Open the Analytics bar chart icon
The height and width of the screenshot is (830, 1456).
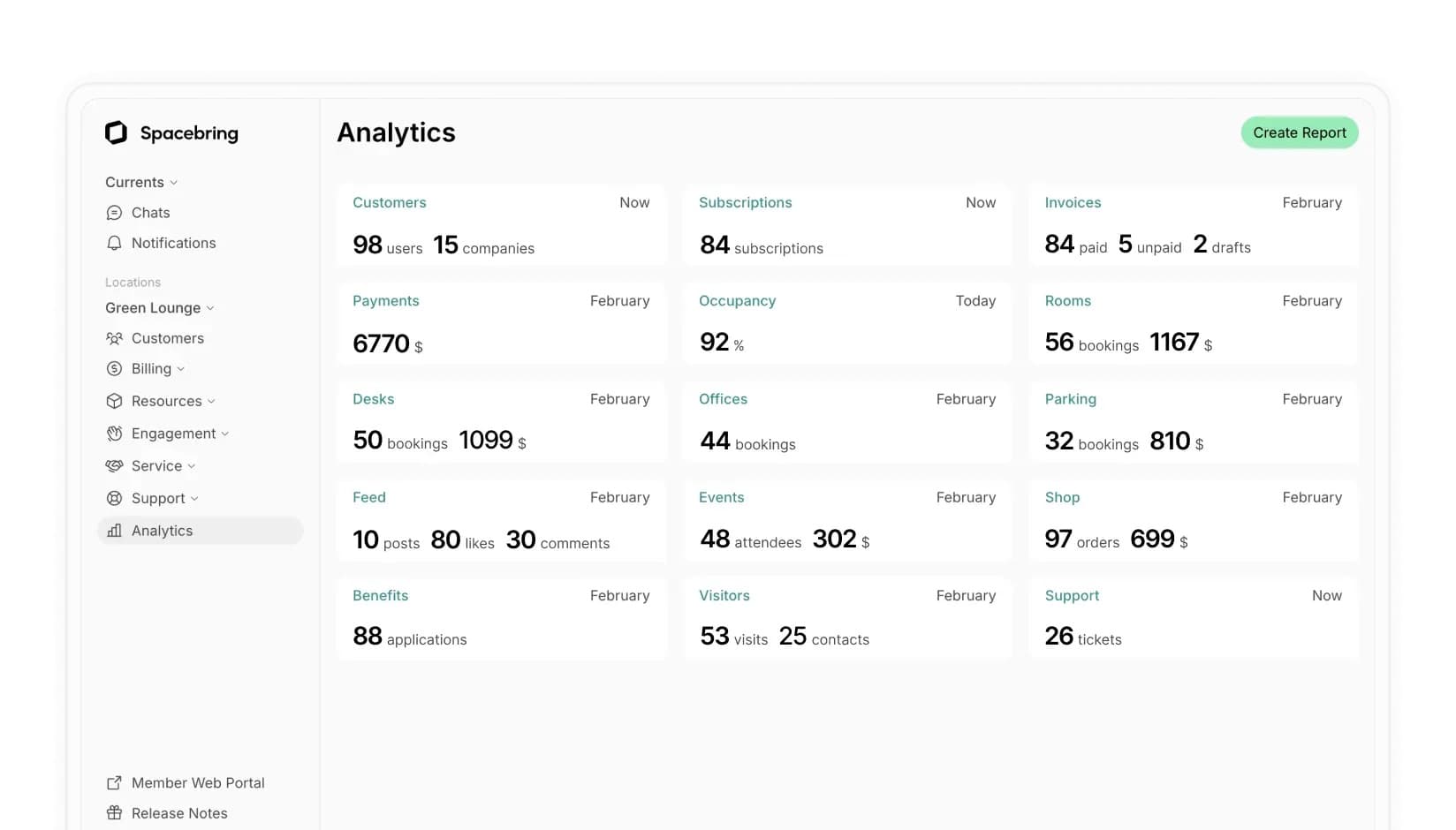pos(114,531)
